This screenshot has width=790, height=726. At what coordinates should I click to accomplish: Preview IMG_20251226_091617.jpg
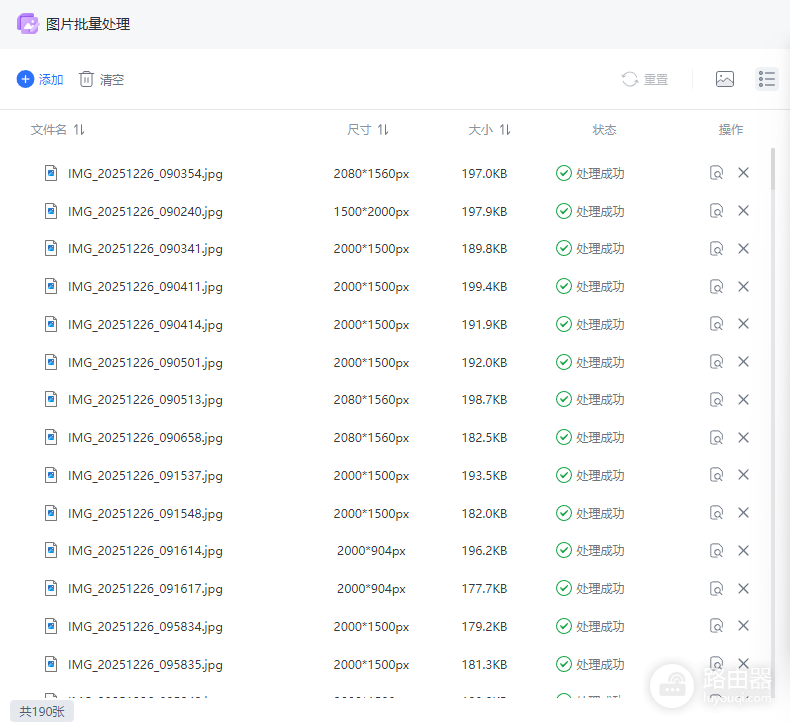point(716,588)
